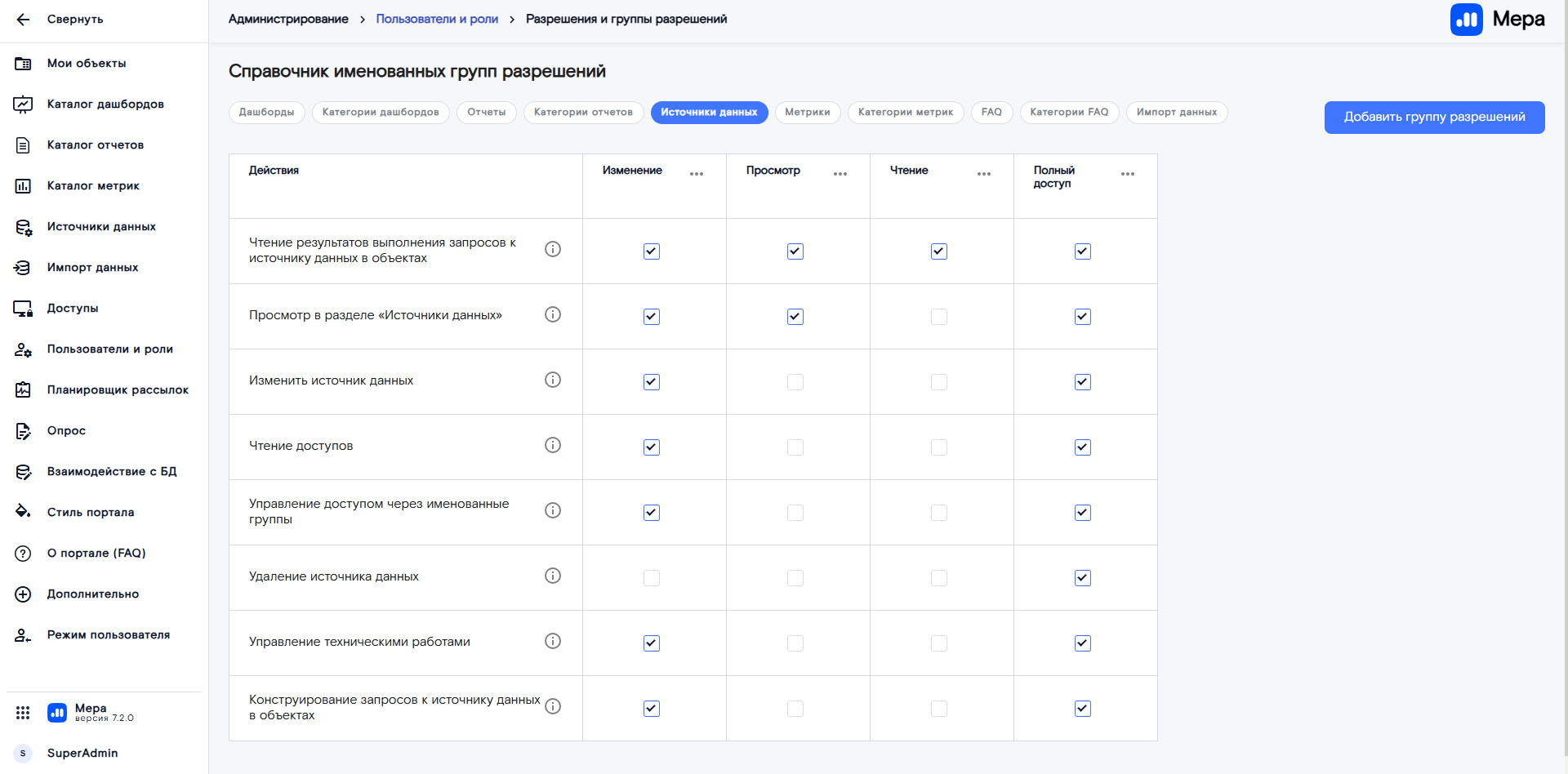Image resolution: width=1568 pixels, height=774 pixels.
Task: Click the Стиль портала paint bucket icon
Action: coord(23,512)
